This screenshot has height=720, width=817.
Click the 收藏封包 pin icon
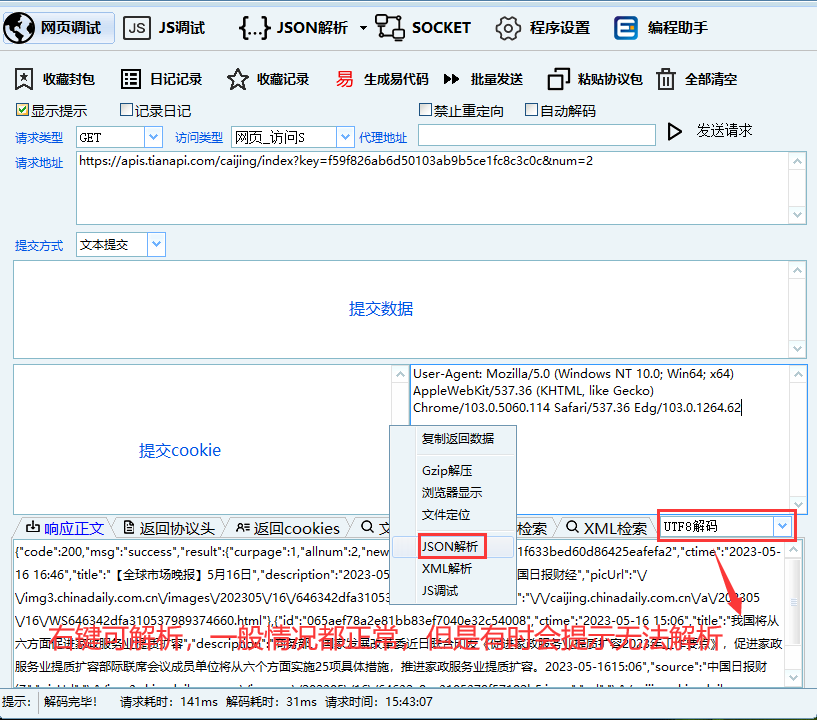coord(25,79)
